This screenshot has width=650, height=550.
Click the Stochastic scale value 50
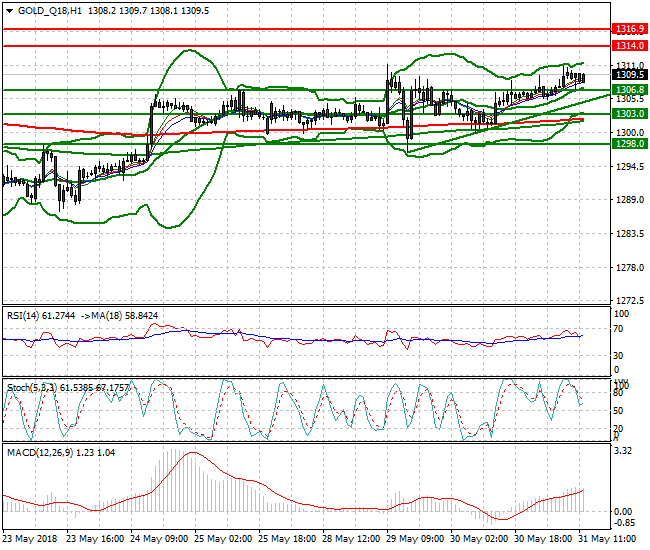click(618, 411)
